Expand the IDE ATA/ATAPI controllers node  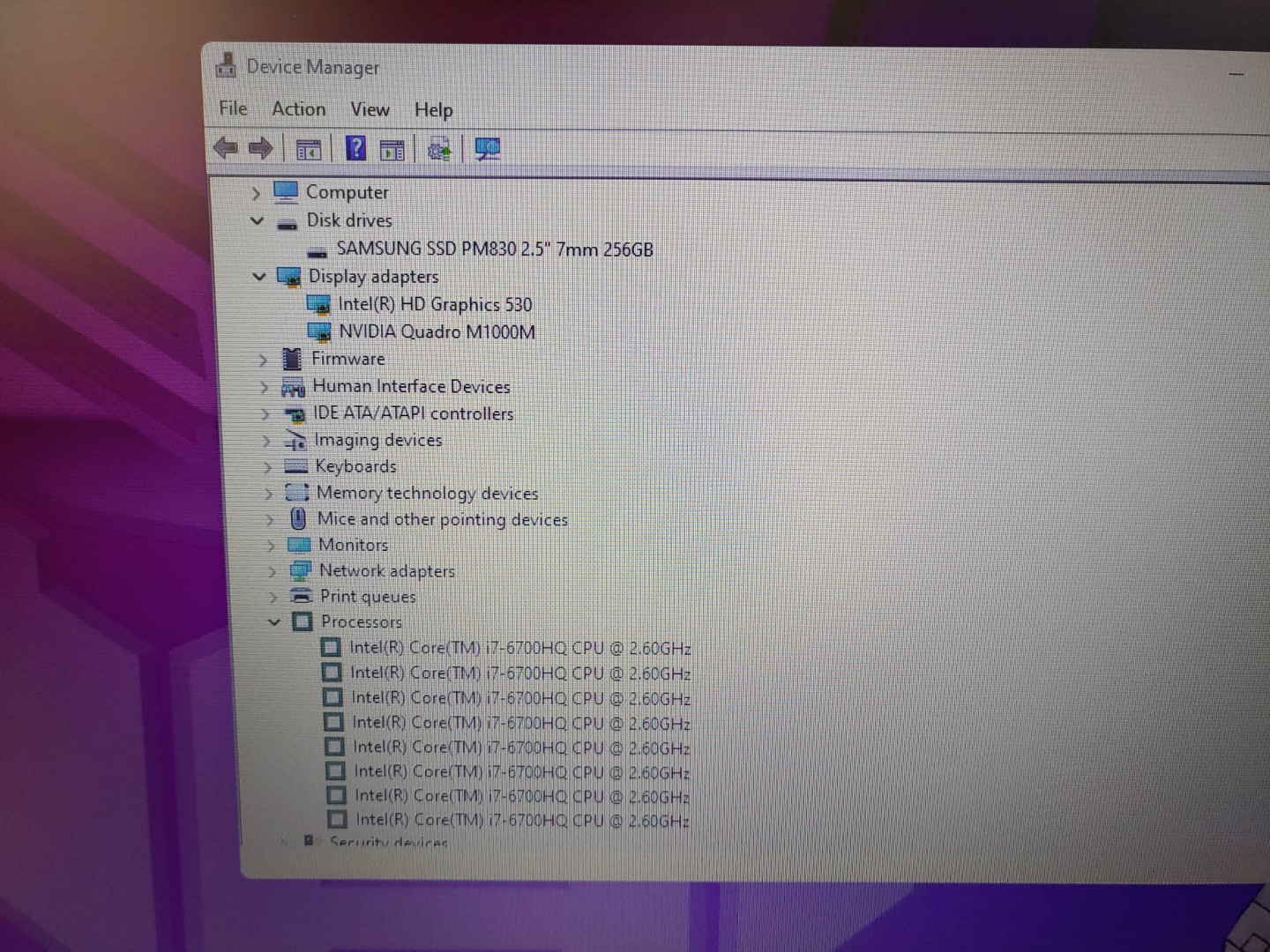point(265,413)
